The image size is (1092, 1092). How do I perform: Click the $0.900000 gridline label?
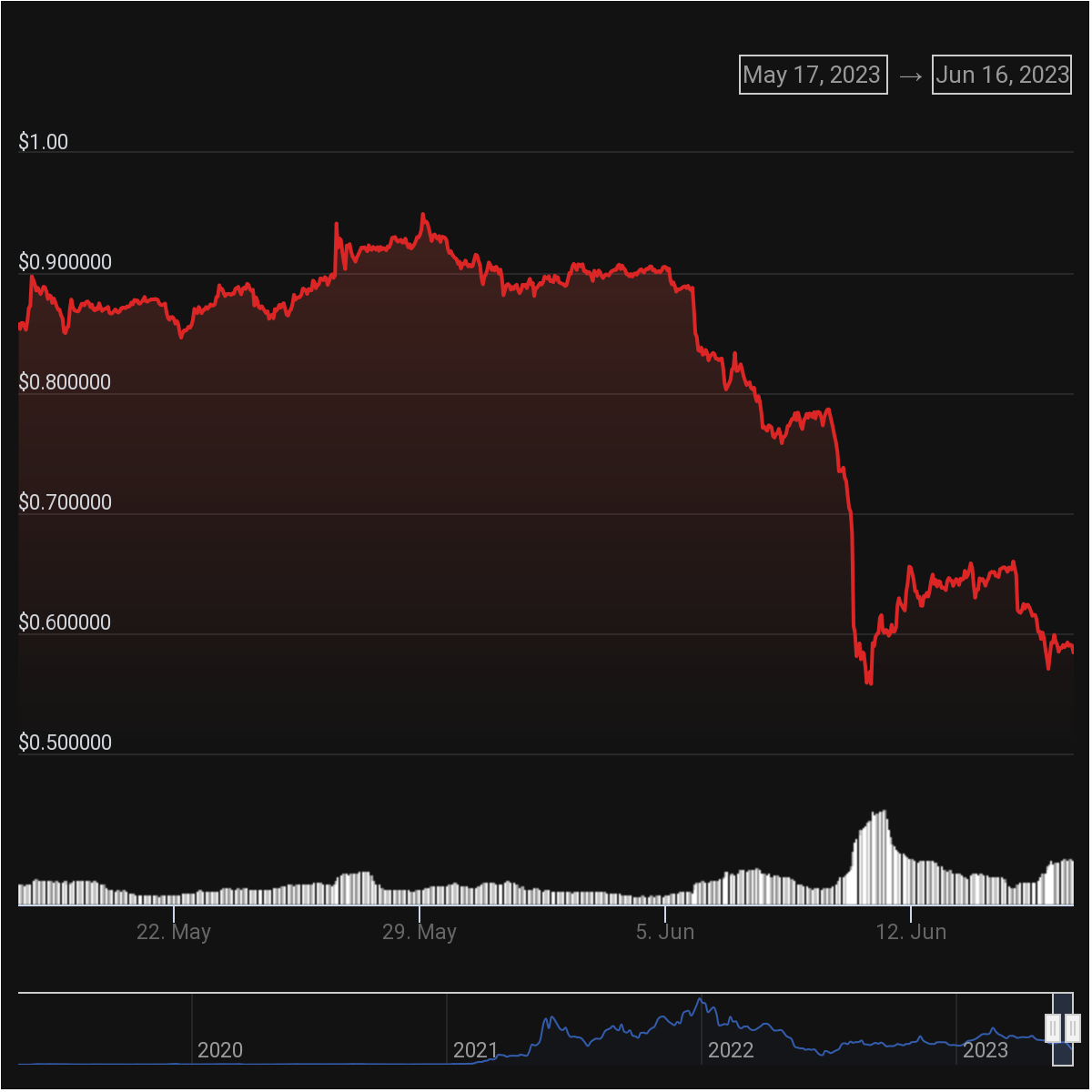tap(65, 261)
